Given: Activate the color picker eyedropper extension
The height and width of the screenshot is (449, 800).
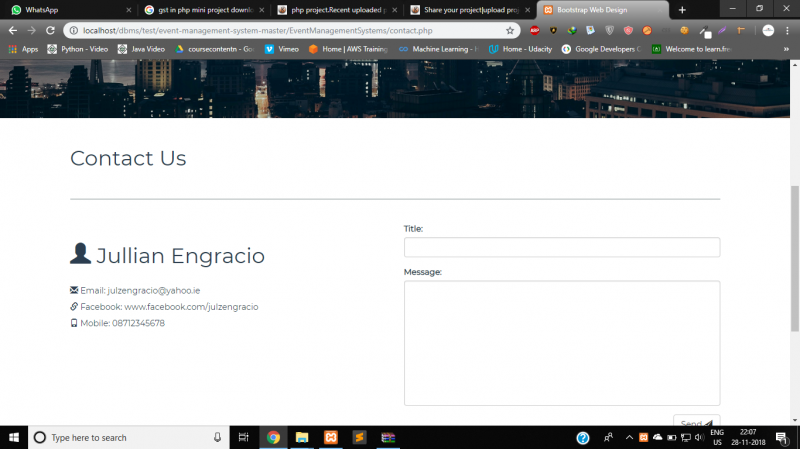Looking at the screenshot, I should [x=704, y=32].
